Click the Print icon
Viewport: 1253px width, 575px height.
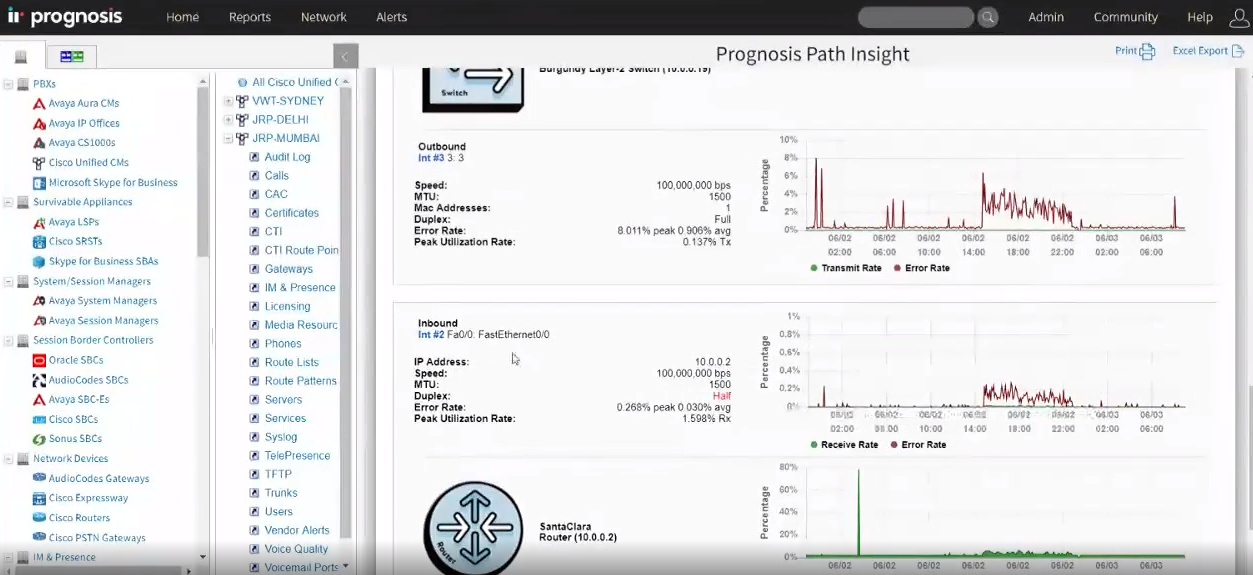pos(1147,51)
